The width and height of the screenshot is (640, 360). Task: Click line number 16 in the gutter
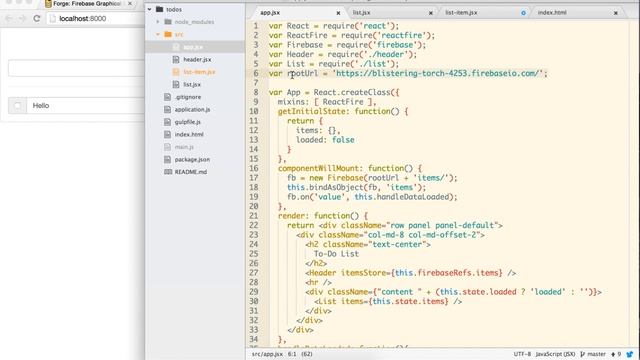(254, 168)
